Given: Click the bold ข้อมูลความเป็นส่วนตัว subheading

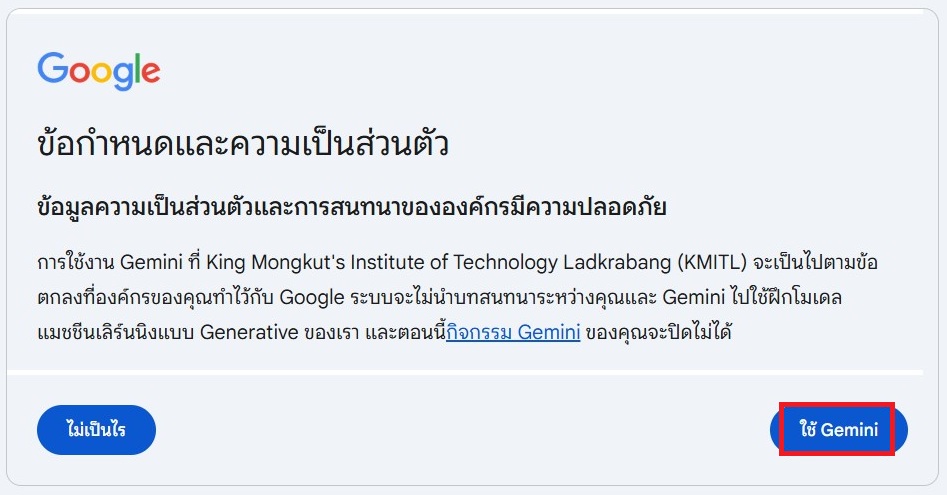Looking at the screenshot, I should [350, 207].
